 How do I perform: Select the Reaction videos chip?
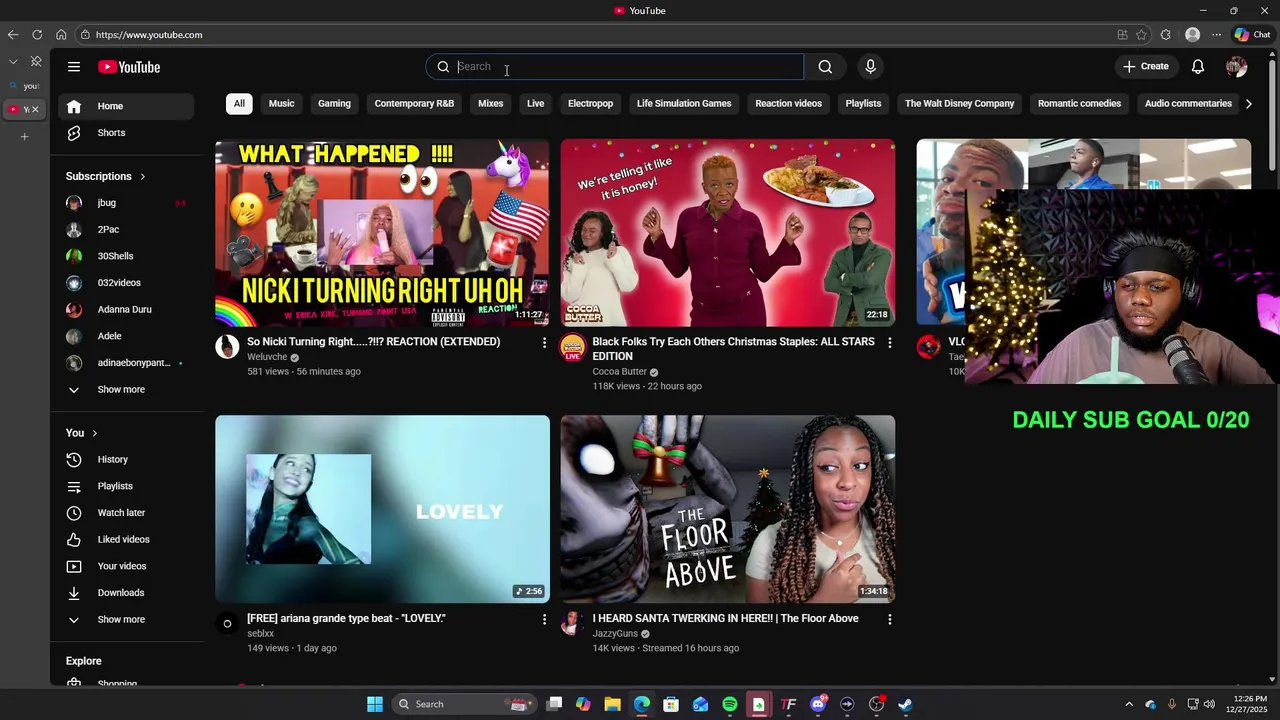[788, 104]
